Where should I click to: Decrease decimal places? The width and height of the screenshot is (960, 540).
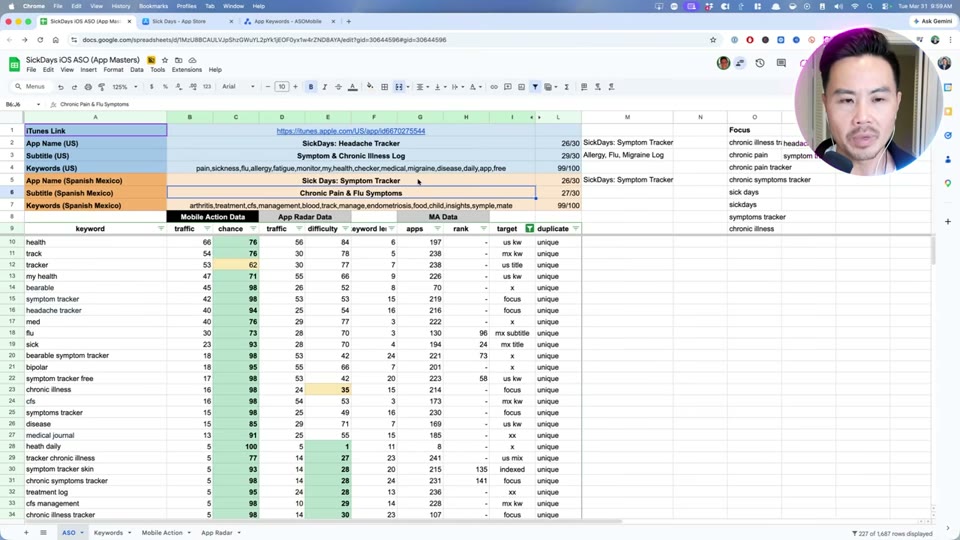click(x=179, y=87)
